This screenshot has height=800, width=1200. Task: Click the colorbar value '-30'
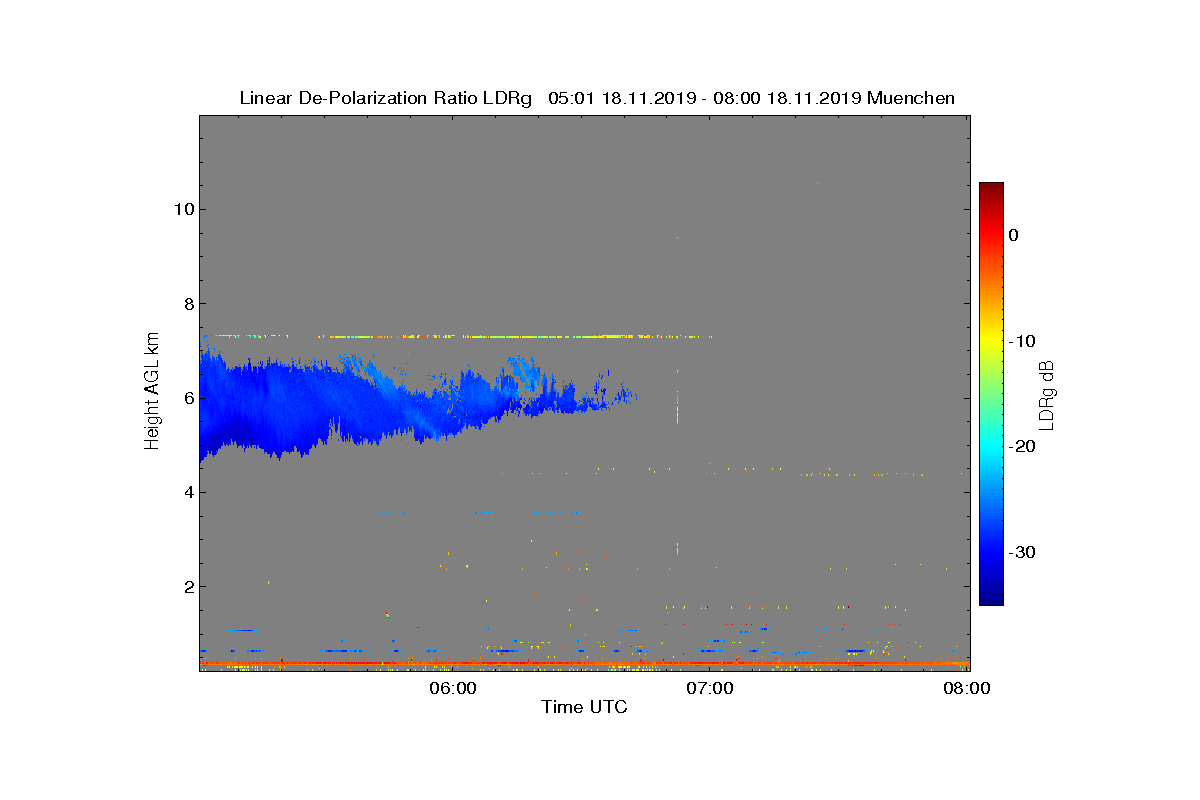(x=1020, y=552)
